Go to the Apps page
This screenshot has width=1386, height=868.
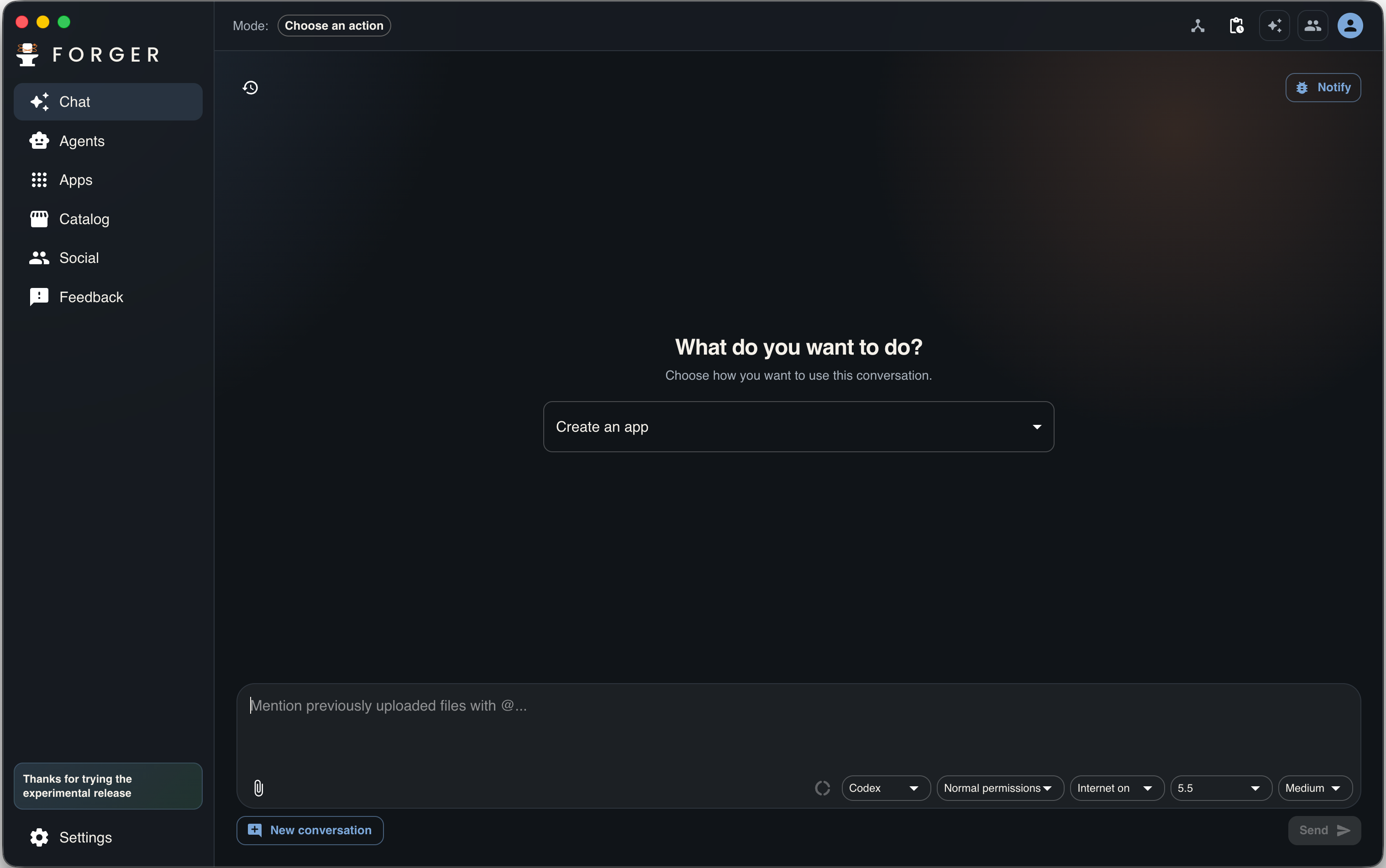(x=108, y=180)
